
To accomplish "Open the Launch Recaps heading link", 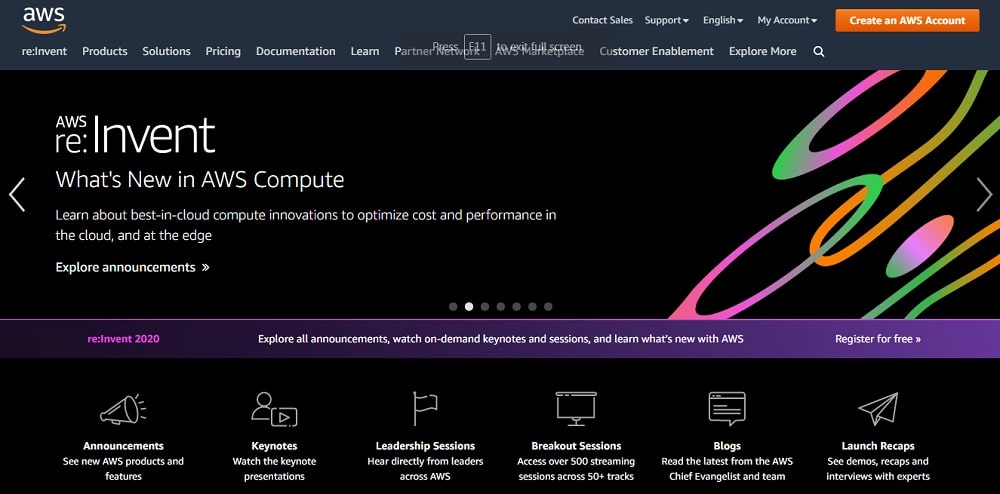I will 878,446.
